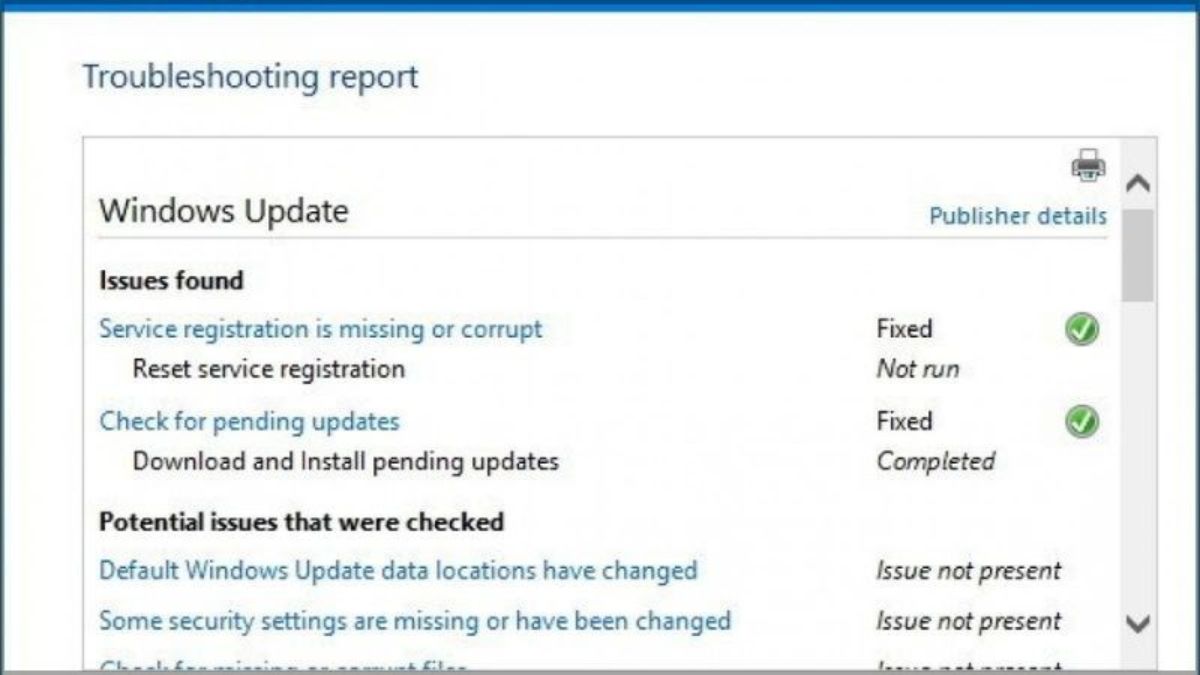Viewport: 1200px width, 675px height.
Task: Select 'Download and Install pending updates' entry
Action: (346, 462)
